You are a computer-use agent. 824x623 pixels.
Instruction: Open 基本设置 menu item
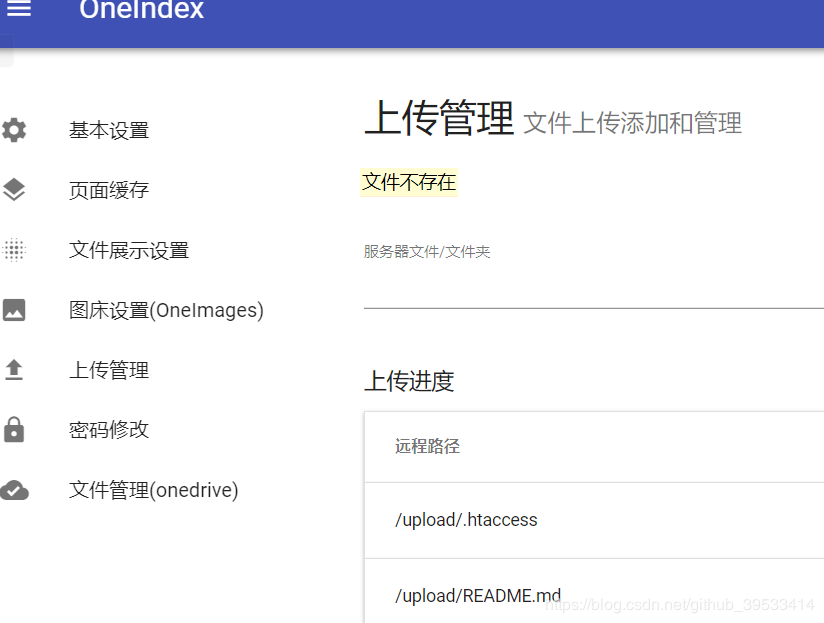(109, 130)
